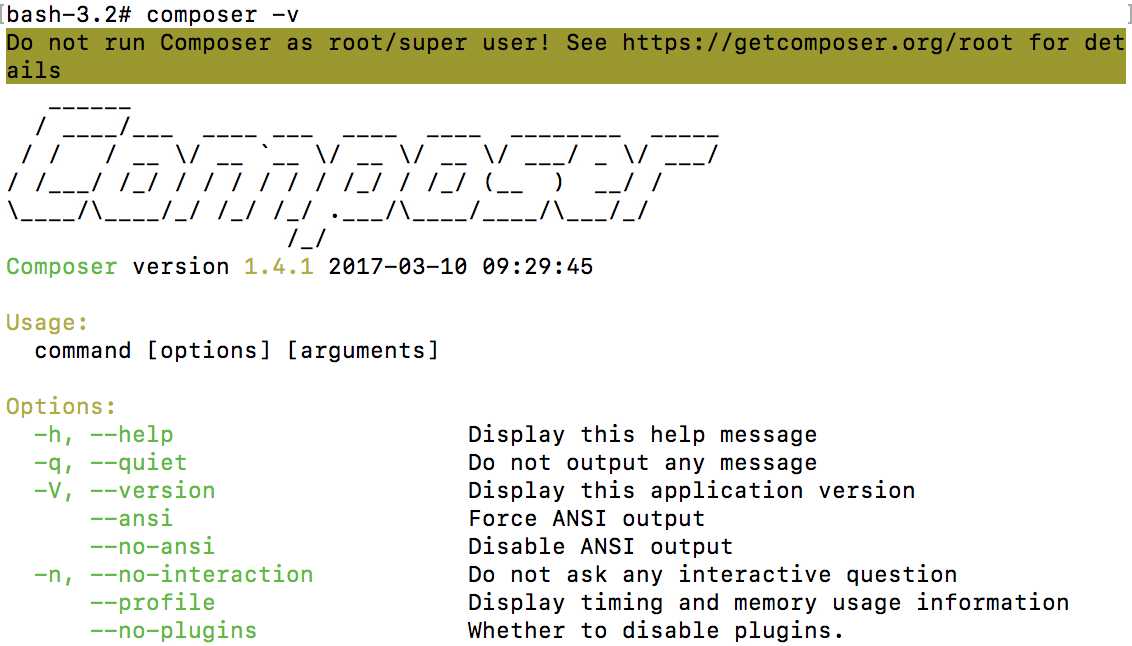
Task: Click the "-V," short option flag
Action: pos(53,491)
